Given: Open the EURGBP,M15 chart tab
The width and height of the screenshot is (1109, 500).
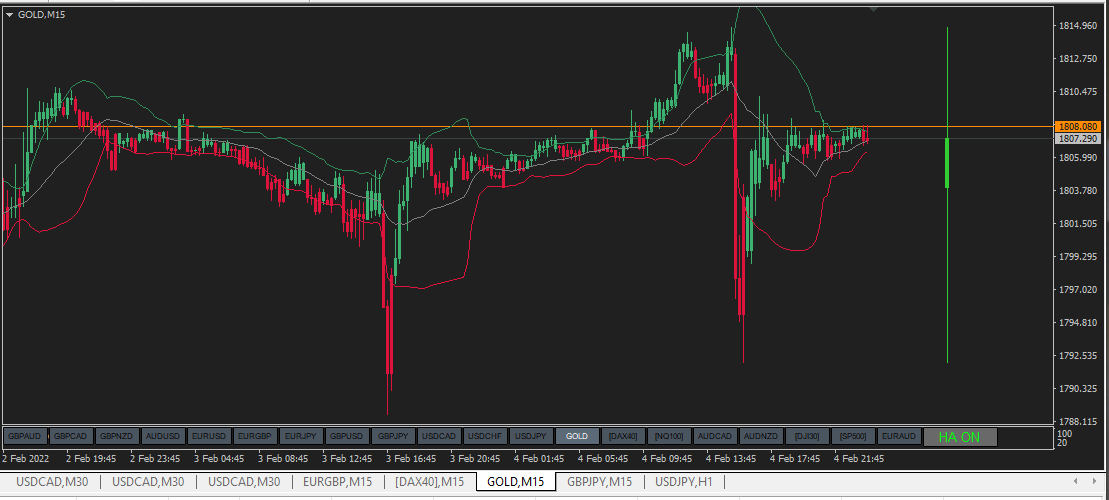Looking at the screenshot, I should point(337,482).
